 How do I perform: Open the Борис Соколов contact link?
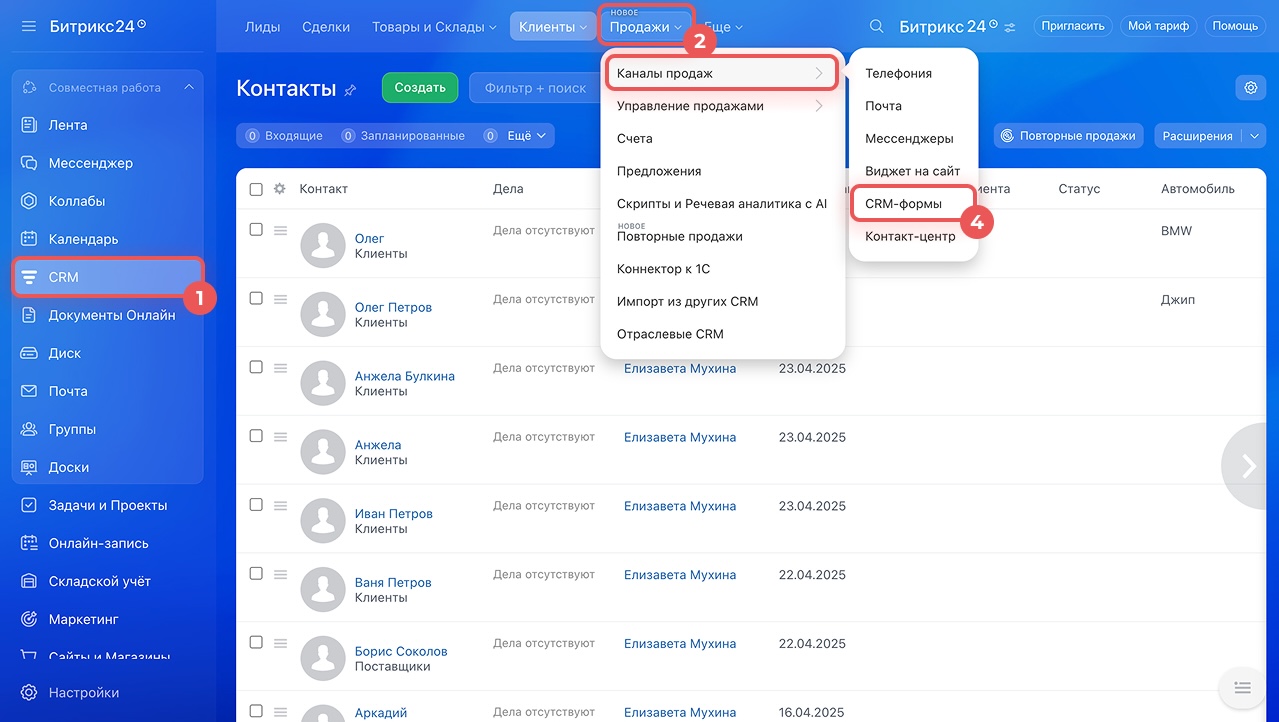pyautogui.click(x=401, y=651)
